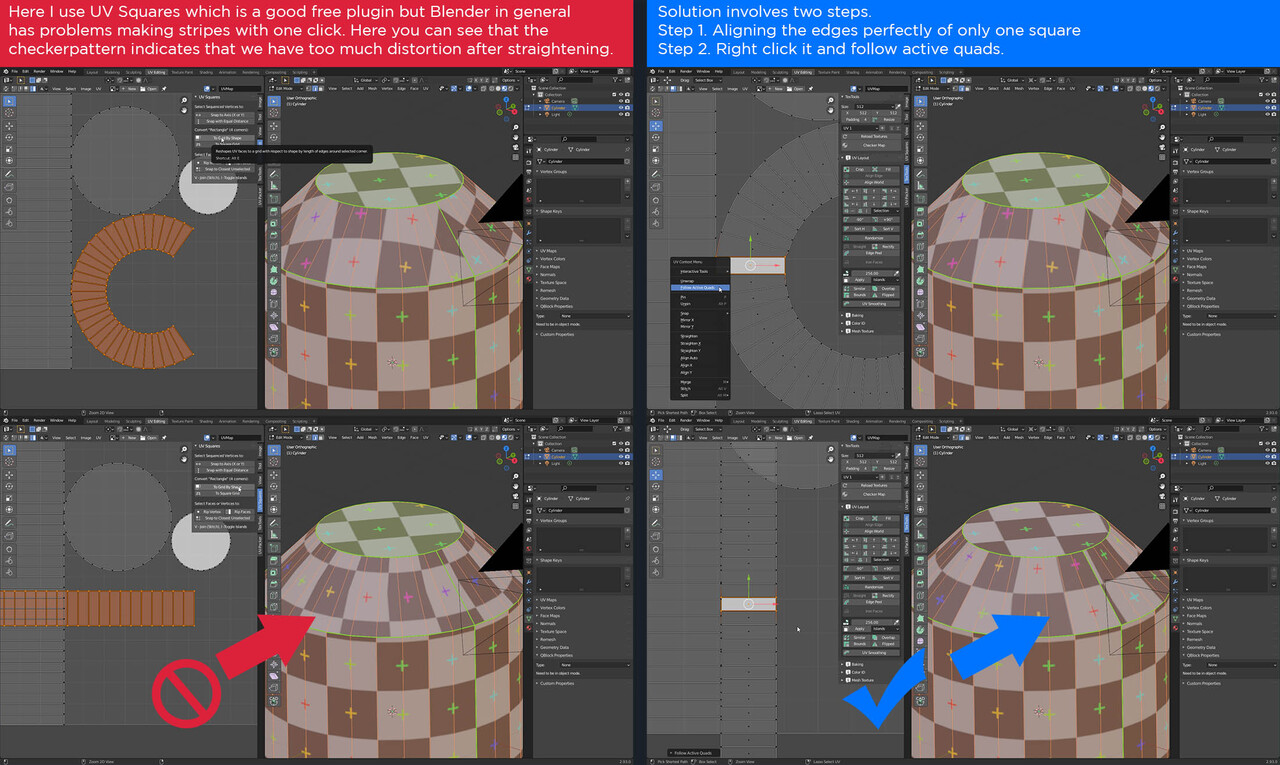Viewport: 1280px width, 765px height.
Task: Click zoom magnifier gizmo in top-left UV editor
Action: (185, 100)
